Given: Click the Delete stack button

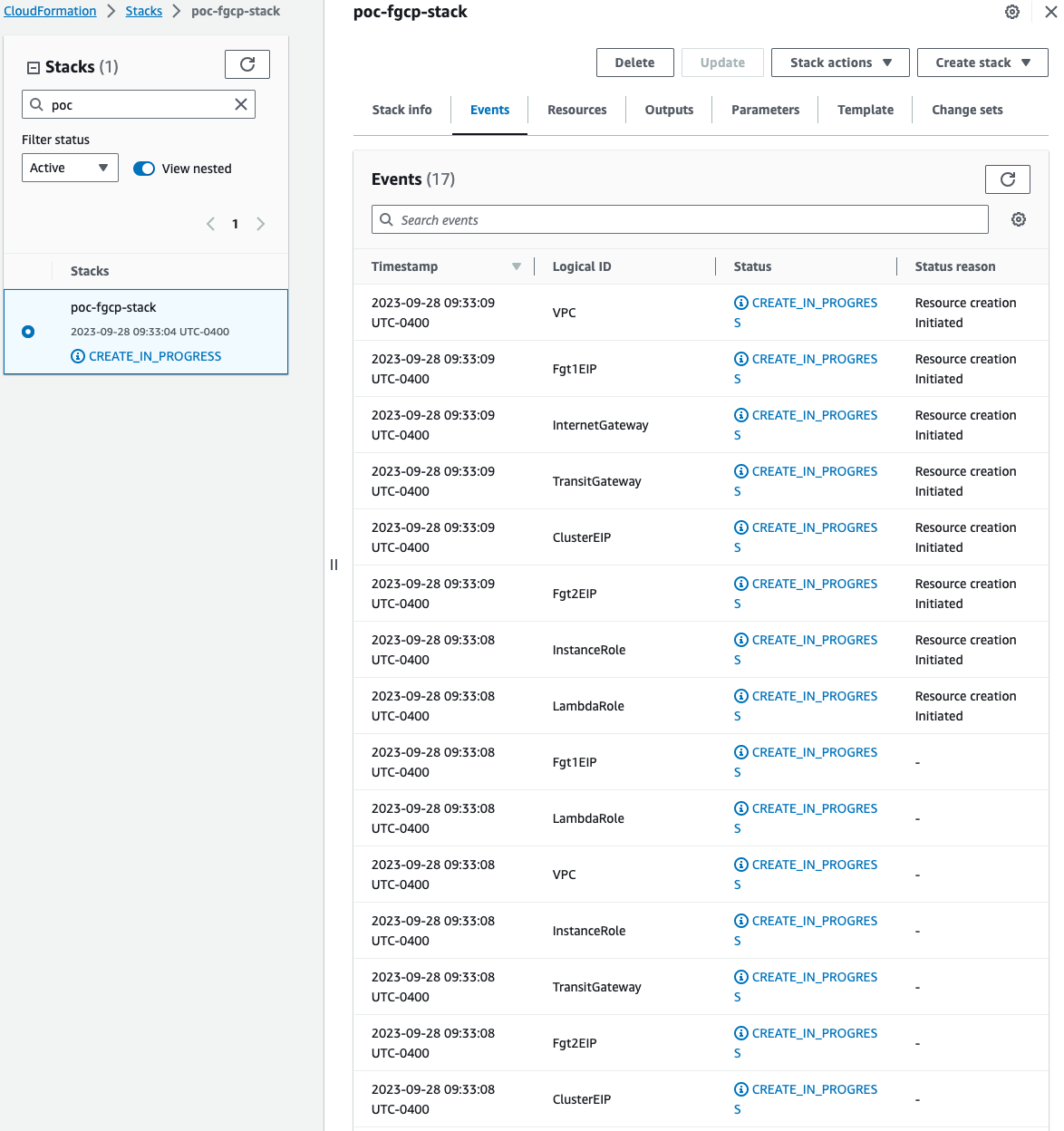Looking at the screenshot, I should pos(634,63).
